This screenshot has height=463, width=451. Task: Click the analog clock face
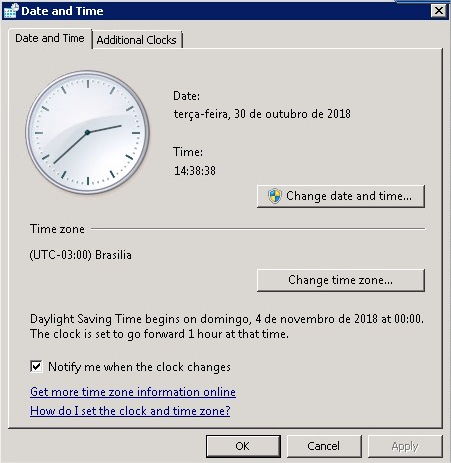[x=87, y=132]
